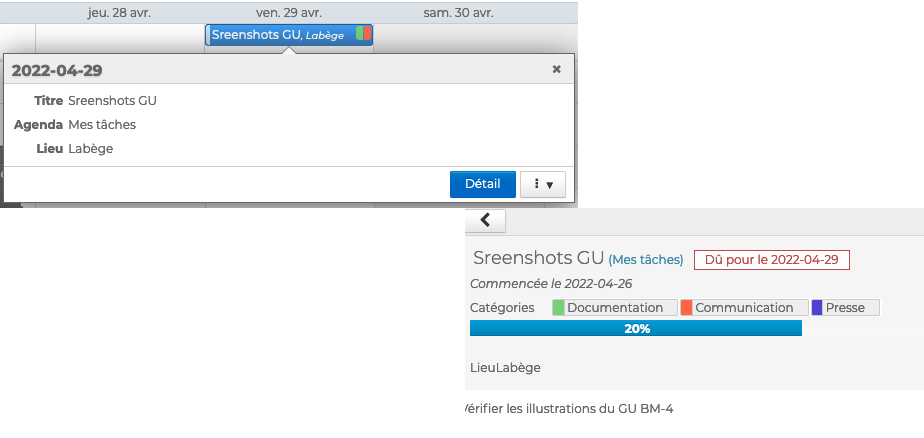This screenshot has width=924, height=438.
Task: Click the 20% progress bar
Action: [636, 328]
